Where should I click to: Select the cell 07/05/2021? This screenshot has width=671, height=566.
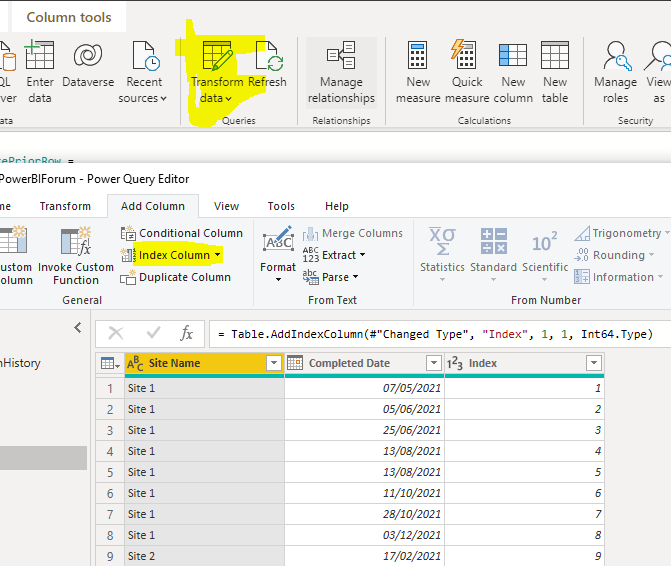[x=365, y=388]
